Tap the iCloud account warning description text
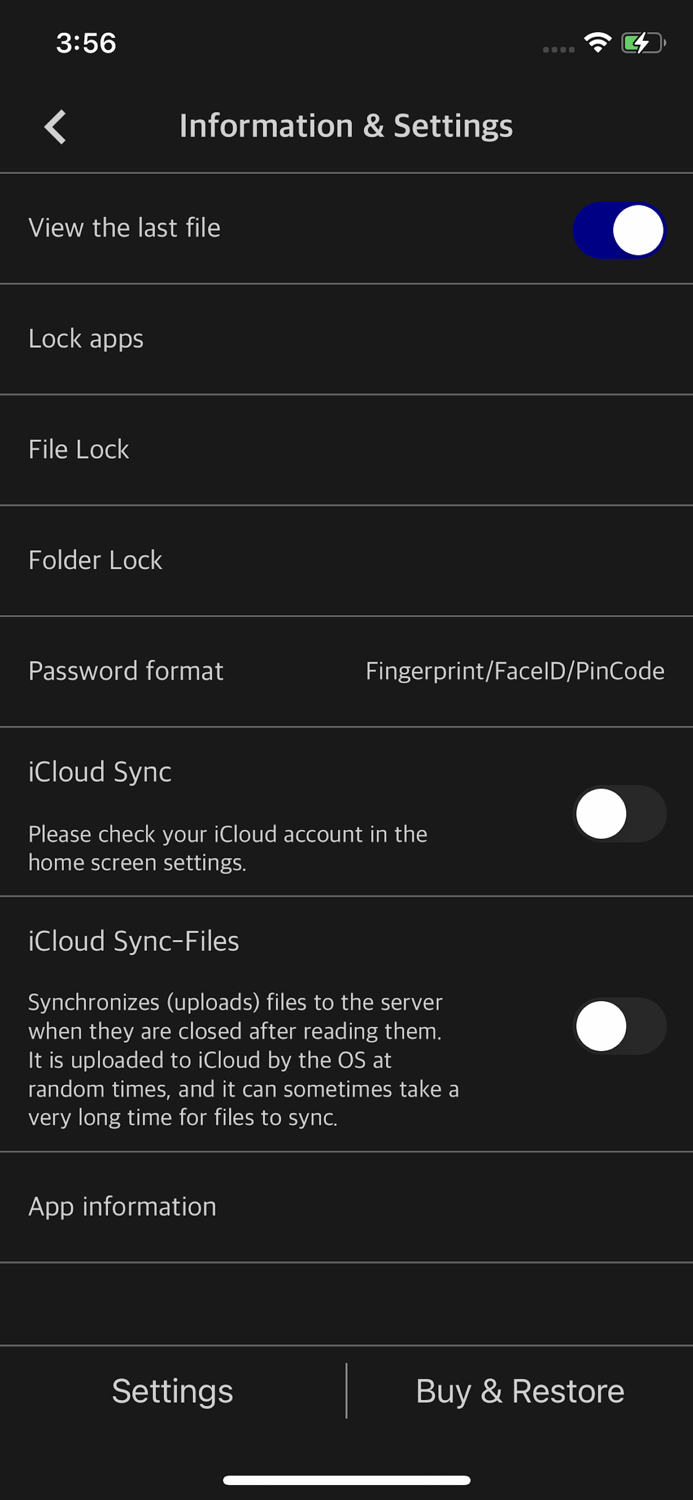693x1500 pixels. [228, 848]
